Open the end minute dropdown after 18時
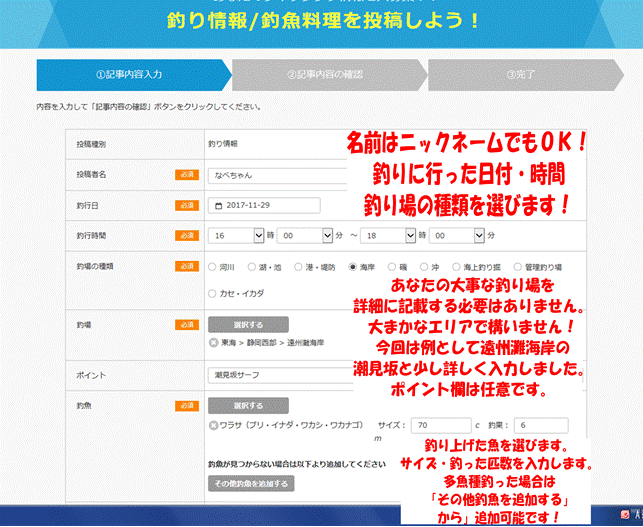 click(457, 236)
